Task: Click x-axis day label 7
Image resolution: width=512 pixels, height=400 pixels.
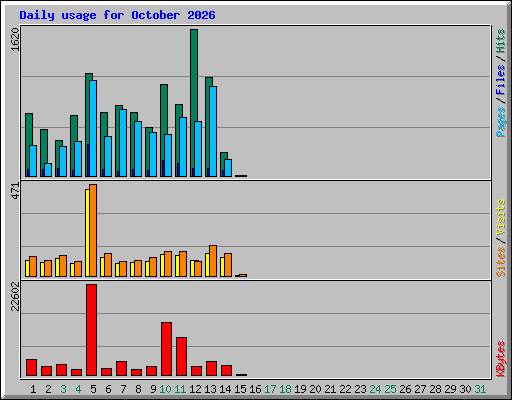Action: tap(123, 389)
